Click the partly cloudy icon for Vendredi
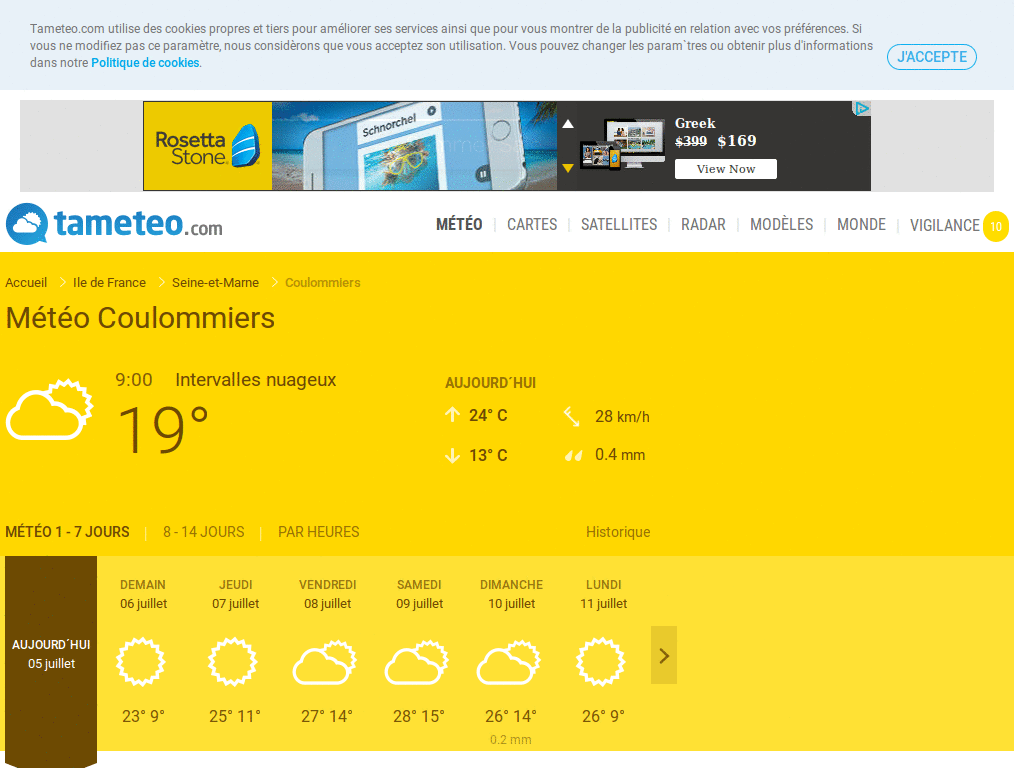 click(x=325, y=663)
